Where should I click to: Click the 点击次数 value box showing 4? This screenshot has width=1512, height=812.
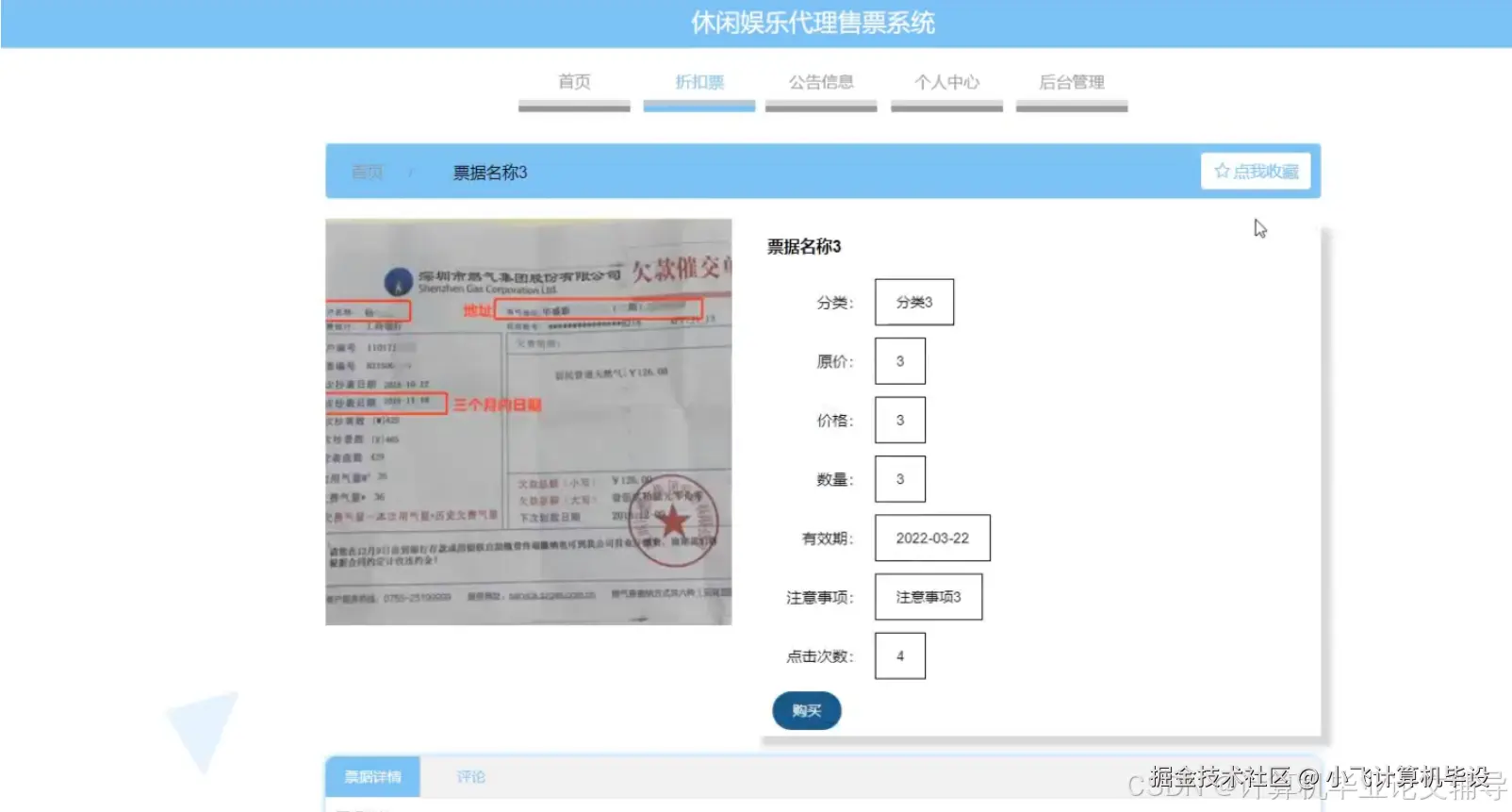900,655
